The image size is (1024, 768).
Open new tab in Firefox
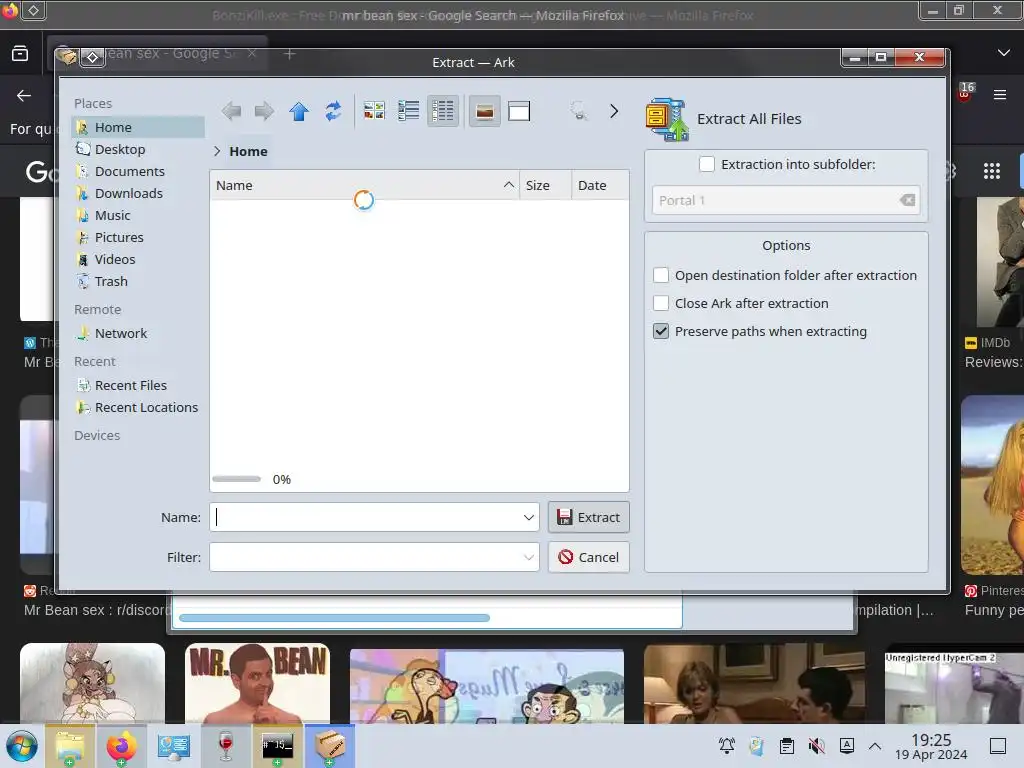click(290, 54)
